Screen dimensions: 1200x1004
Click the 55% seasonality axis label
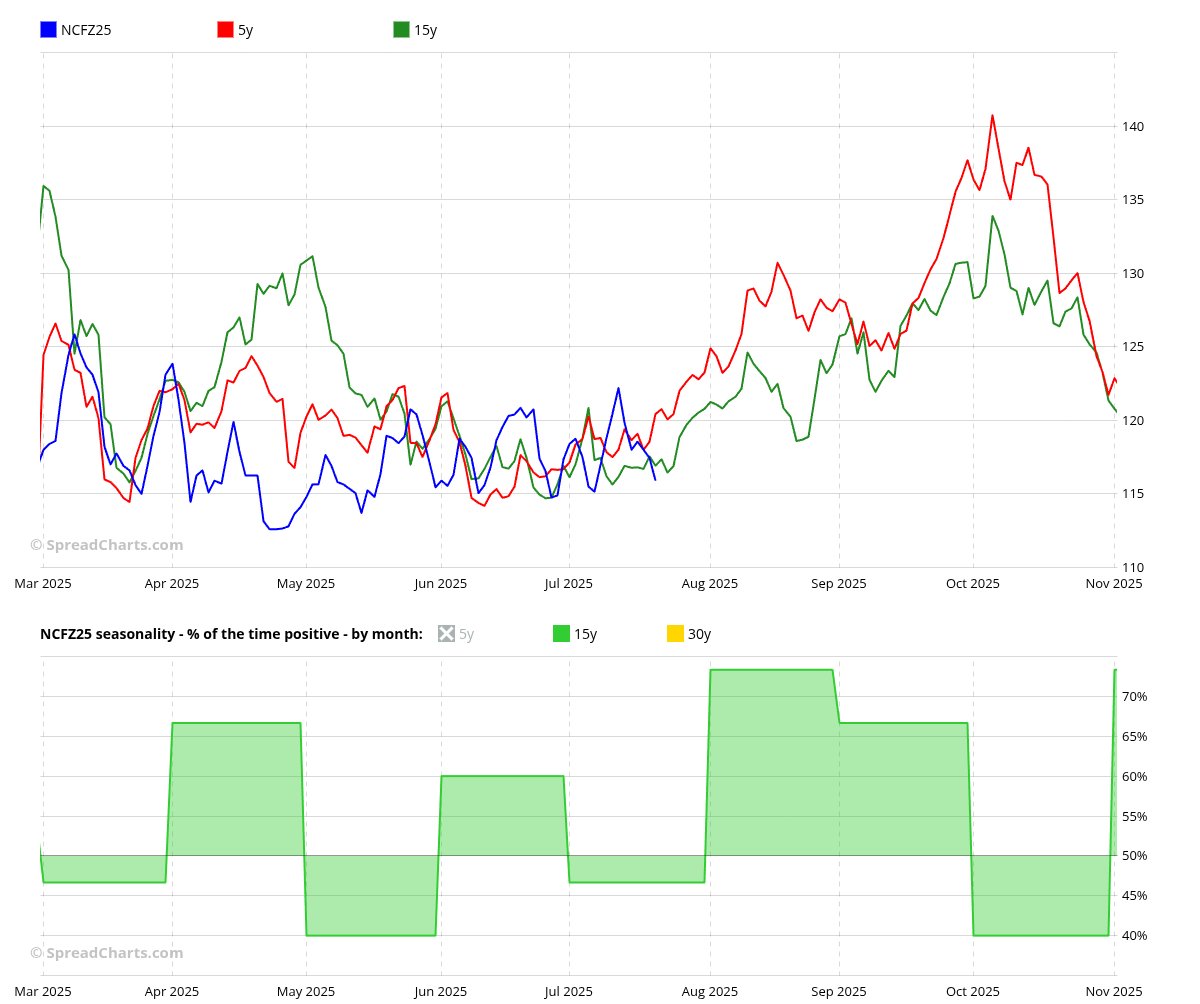coord(1135,816)
